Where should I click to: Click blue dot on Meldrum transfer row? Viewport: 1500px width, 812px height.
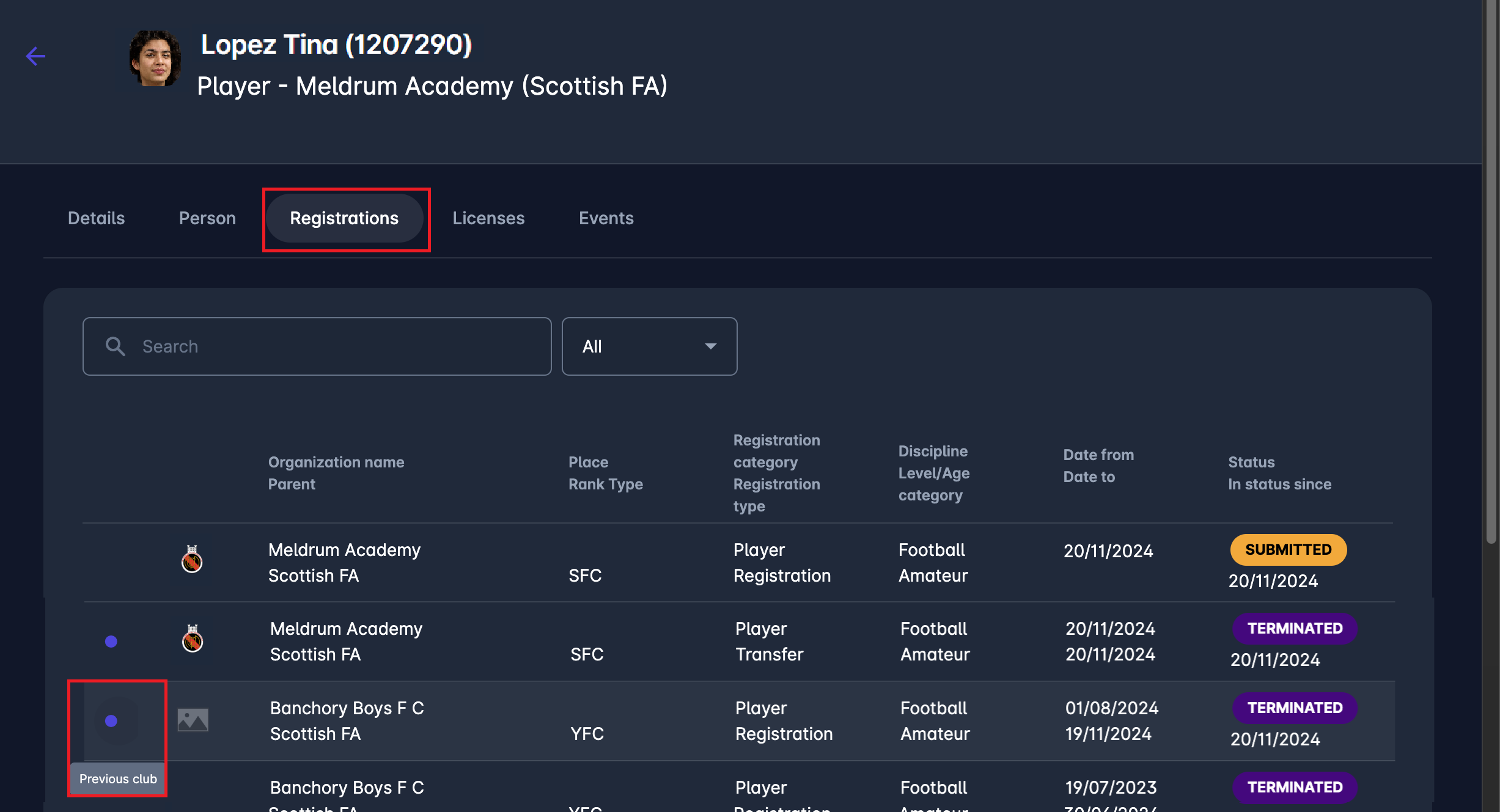tap(111, 642)
